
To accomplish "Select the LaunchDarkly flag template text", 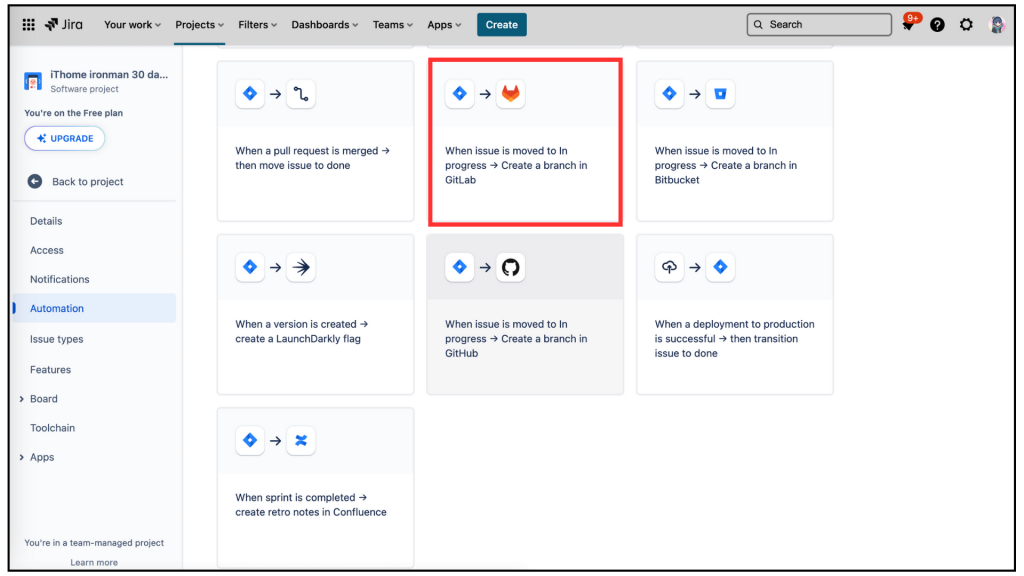I will click(x=301, y=331).
